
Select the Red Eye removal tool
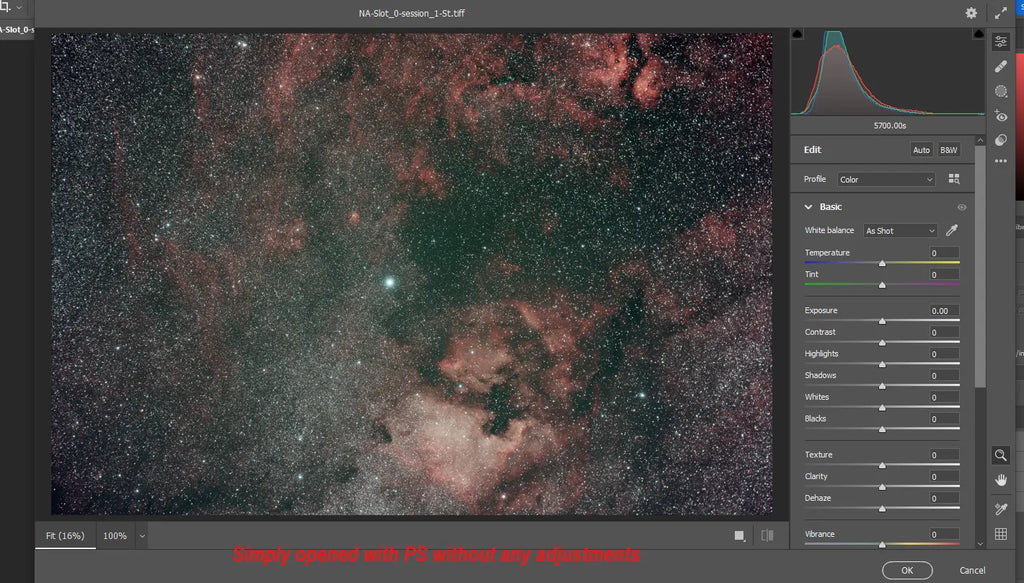pos(1001,116)
